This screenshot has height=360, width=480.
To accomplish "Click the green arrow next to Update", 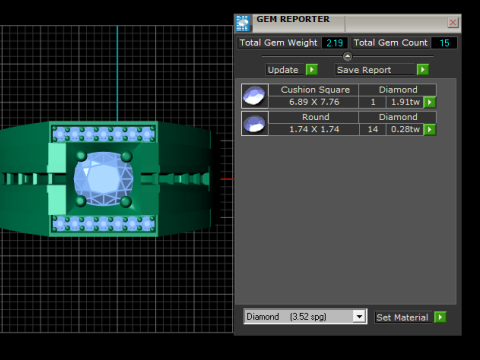I will tap(312, 70).
